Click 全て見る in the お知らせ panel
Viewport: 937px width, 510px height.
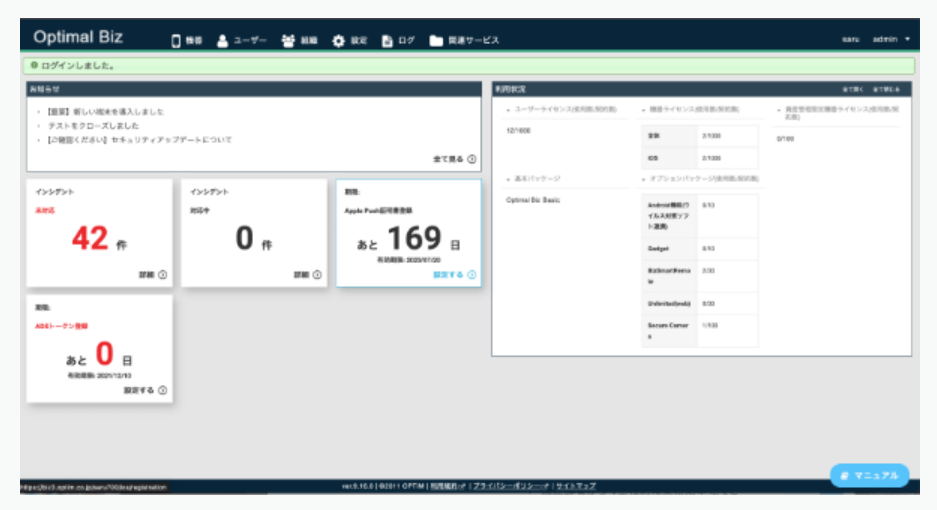click(454, 159)
